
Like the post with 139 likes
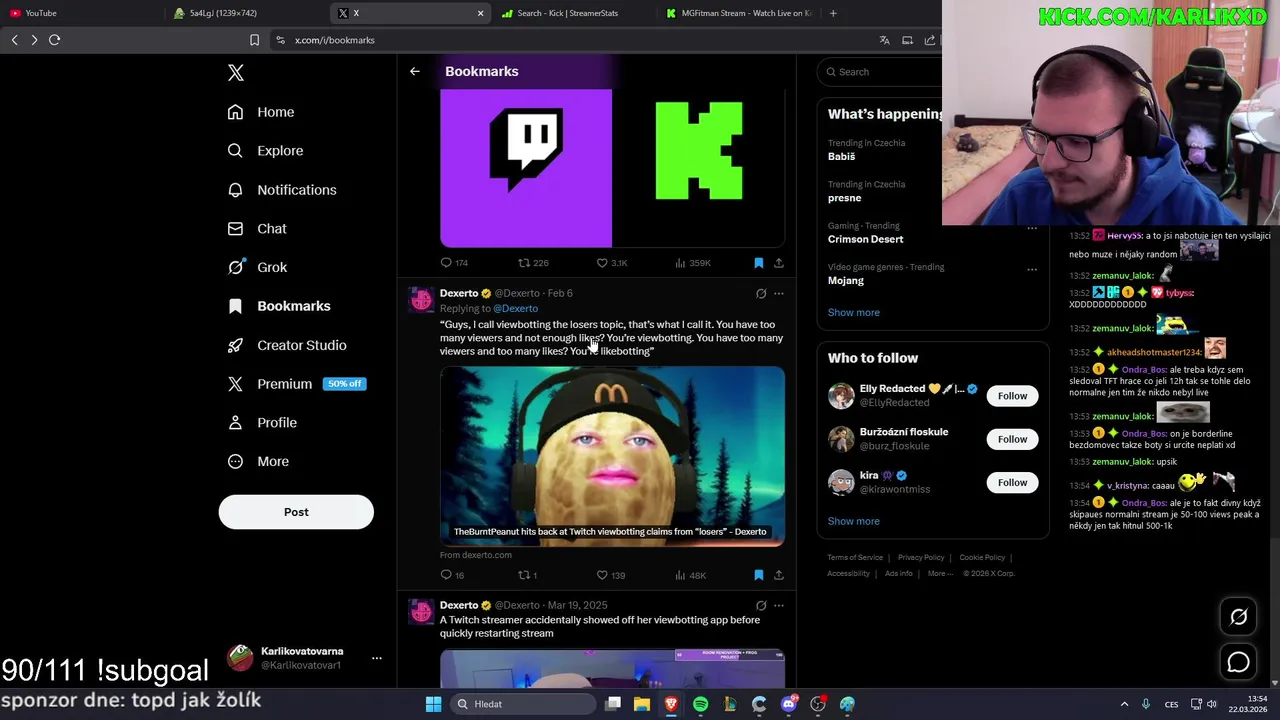pos(611,575)
